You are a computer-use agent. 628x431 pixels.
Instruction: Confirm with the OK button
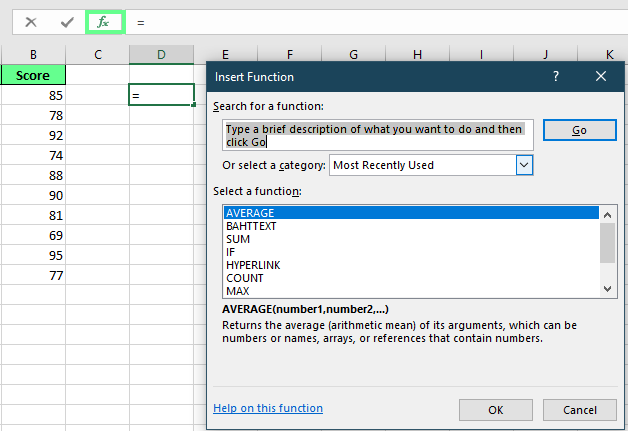495,410
